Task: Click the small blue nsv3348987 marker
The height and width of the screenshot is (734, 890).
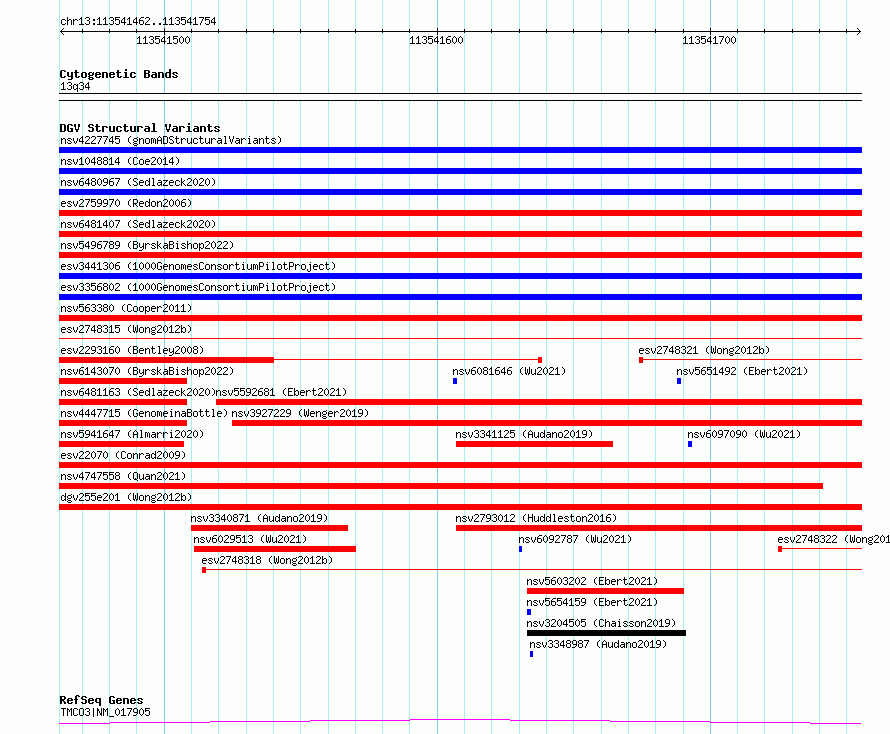Action: 531,654
